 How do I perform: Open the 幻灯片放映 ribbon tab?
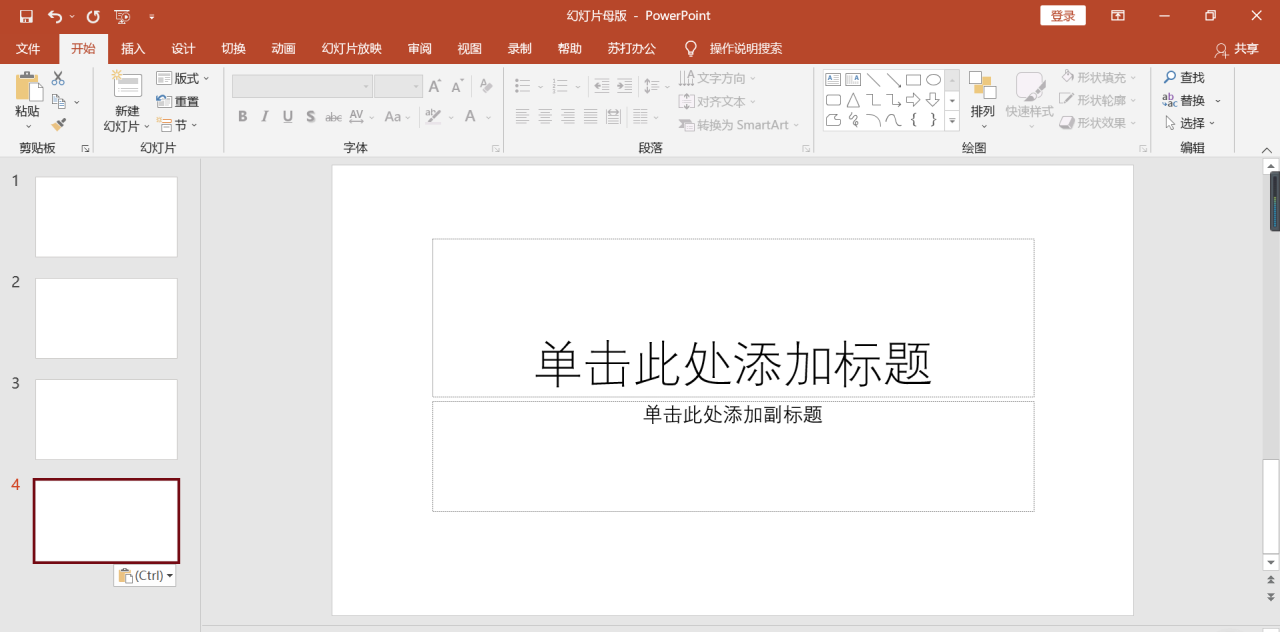click(350, 48)
